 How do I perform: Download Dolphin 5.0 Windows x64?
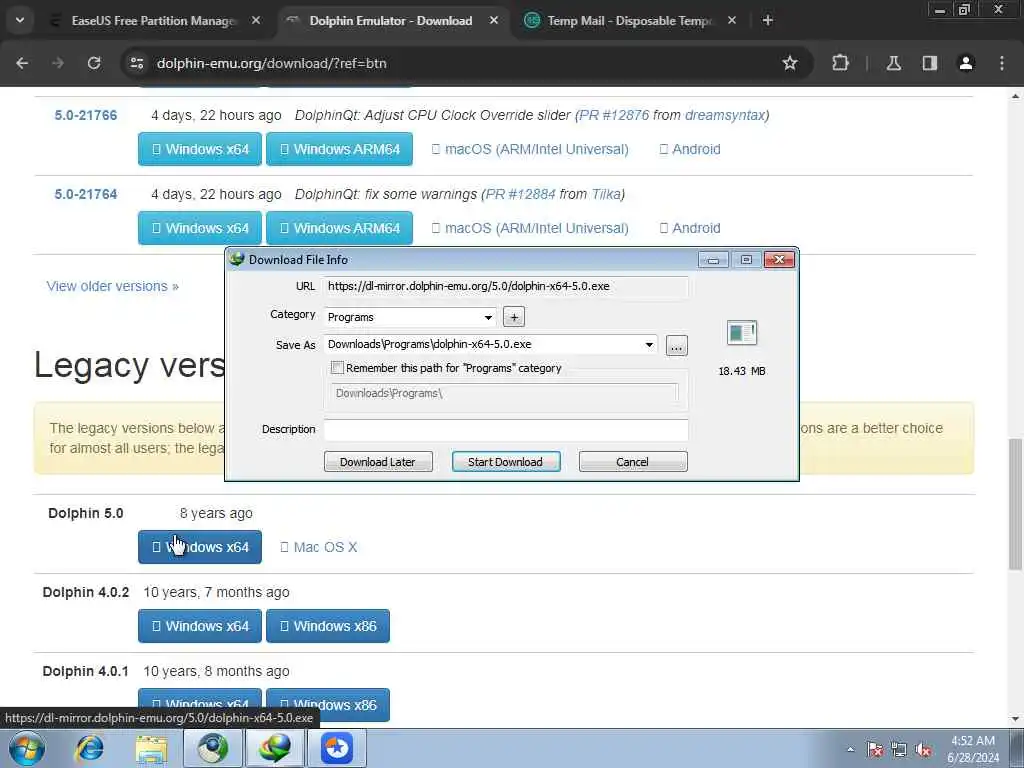(200, 547)
